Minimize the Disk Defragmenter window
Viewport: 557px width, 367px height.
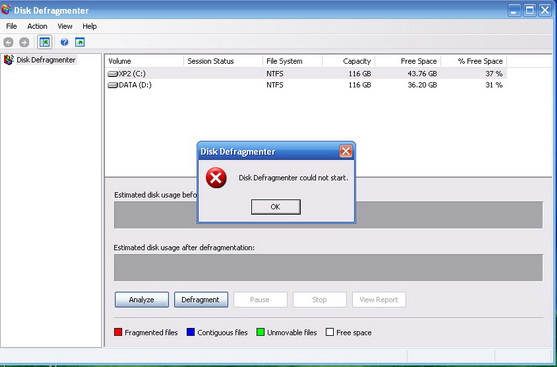(x=514, y=10)
